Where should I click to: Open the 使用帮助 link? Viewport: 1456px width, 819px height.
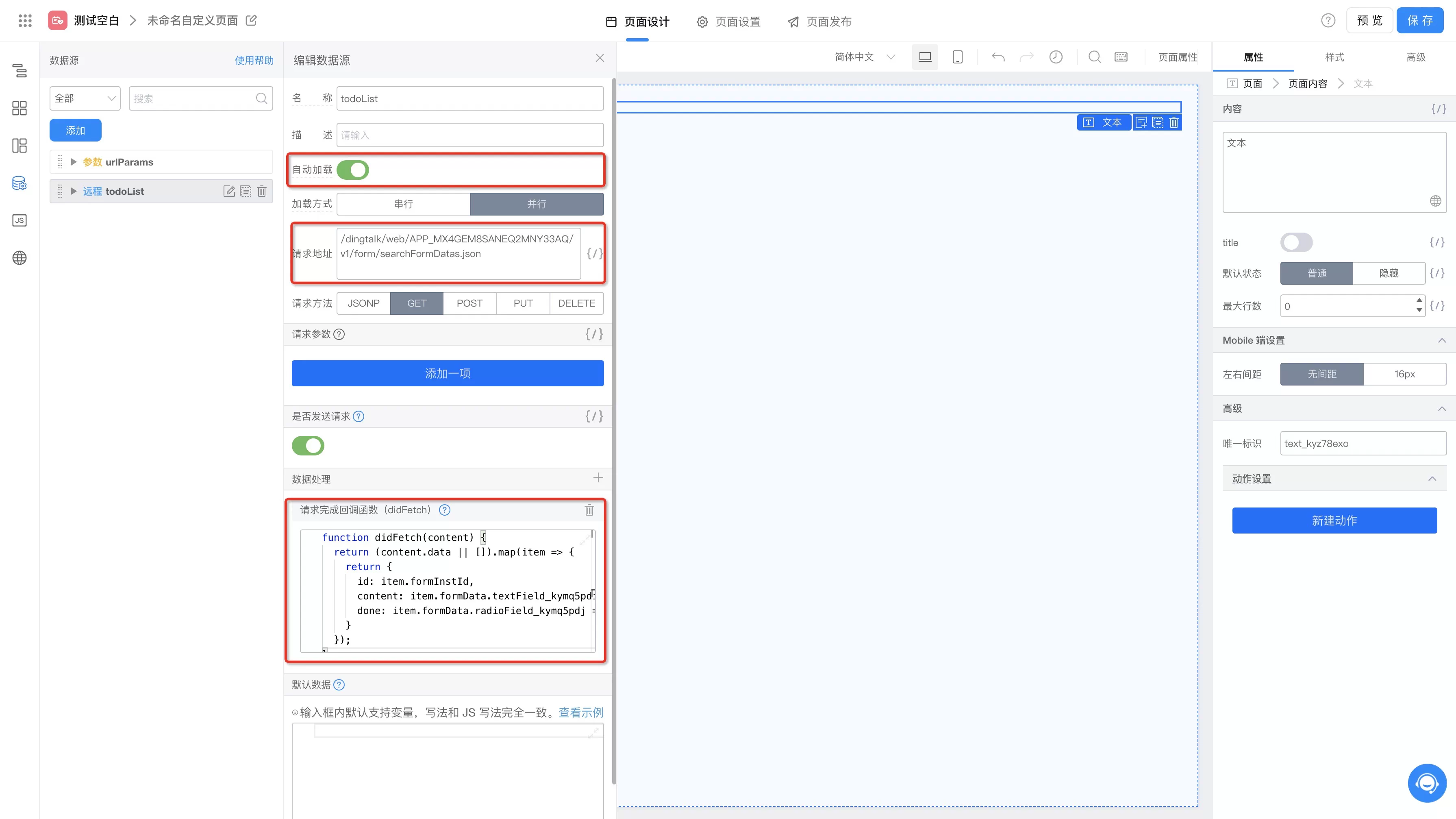point(254,60)
